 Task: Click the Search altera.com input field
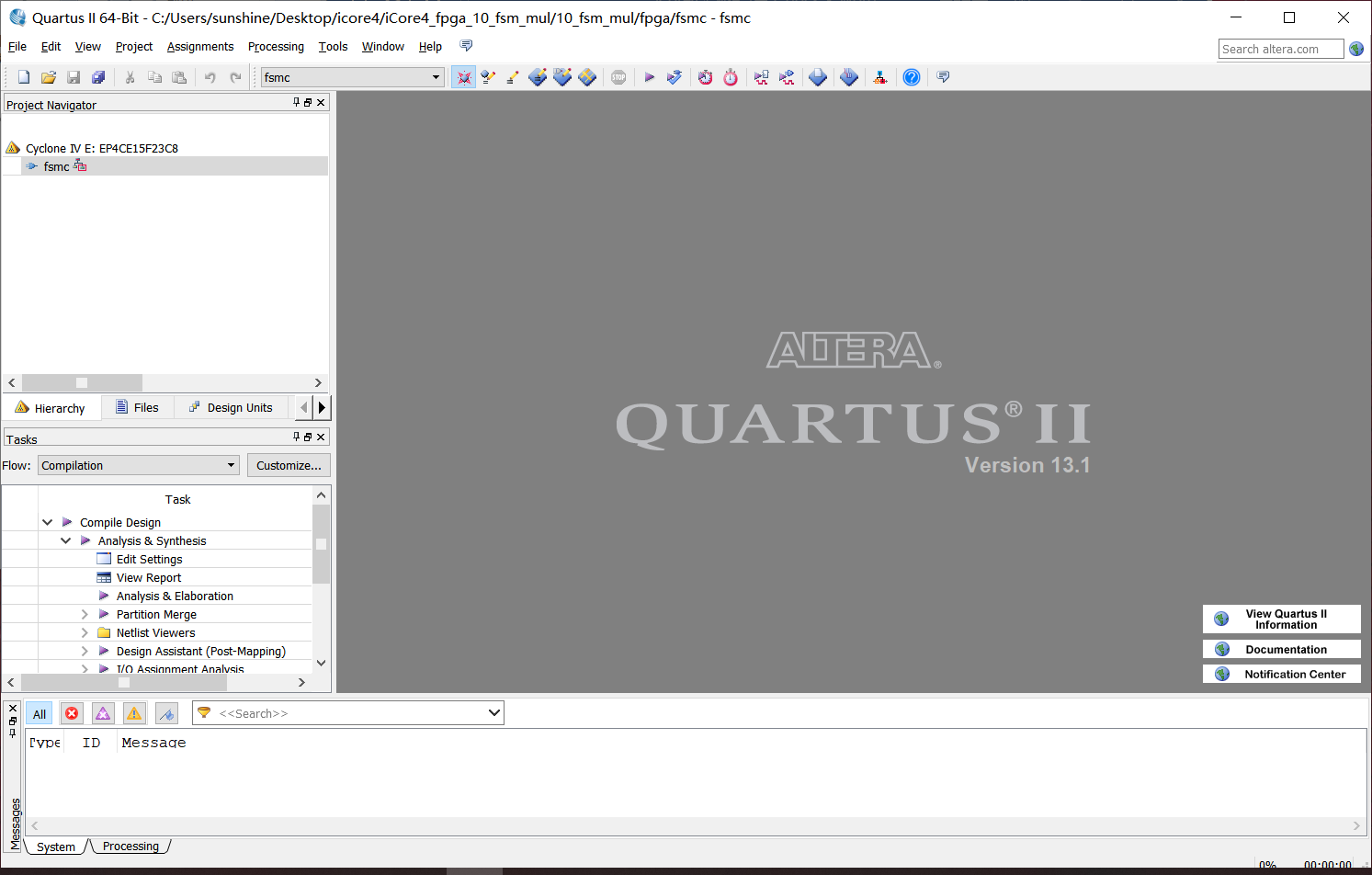pyautogui.click(x=1280, y=49)
